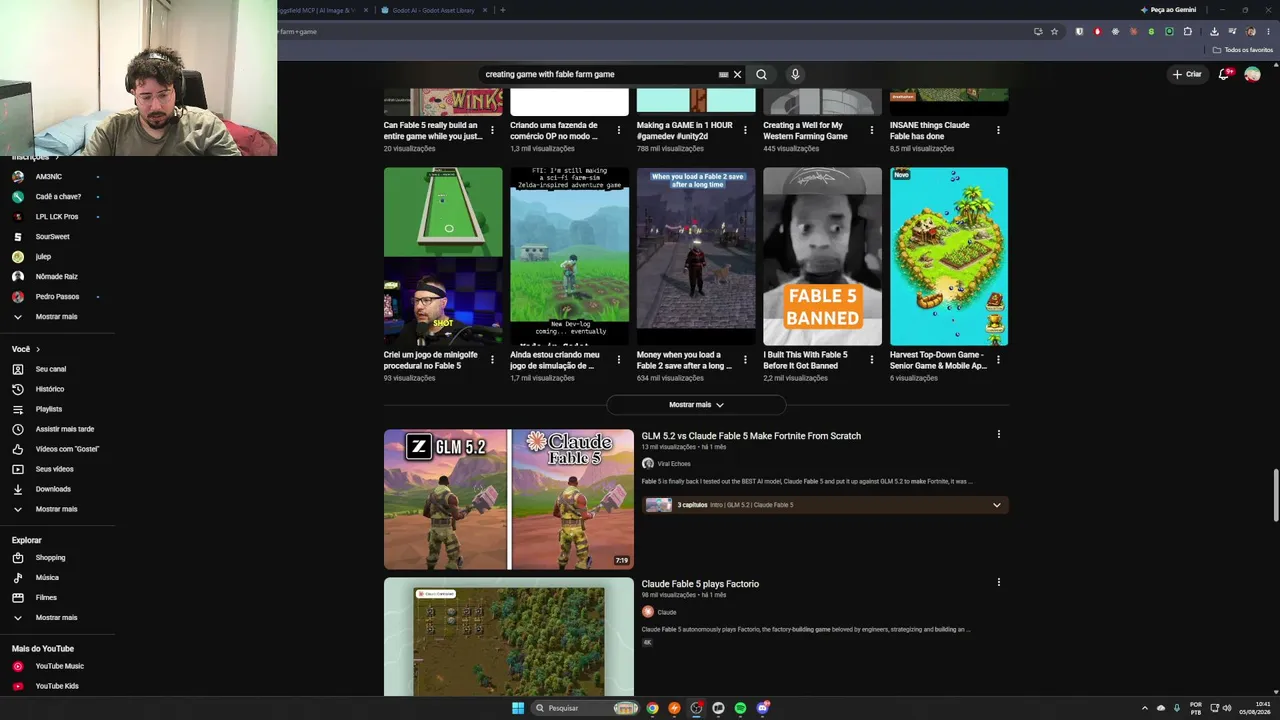The image size is (1280, 720).
Task: Open options for "Money when you load" short
Action: pos(745,359)
